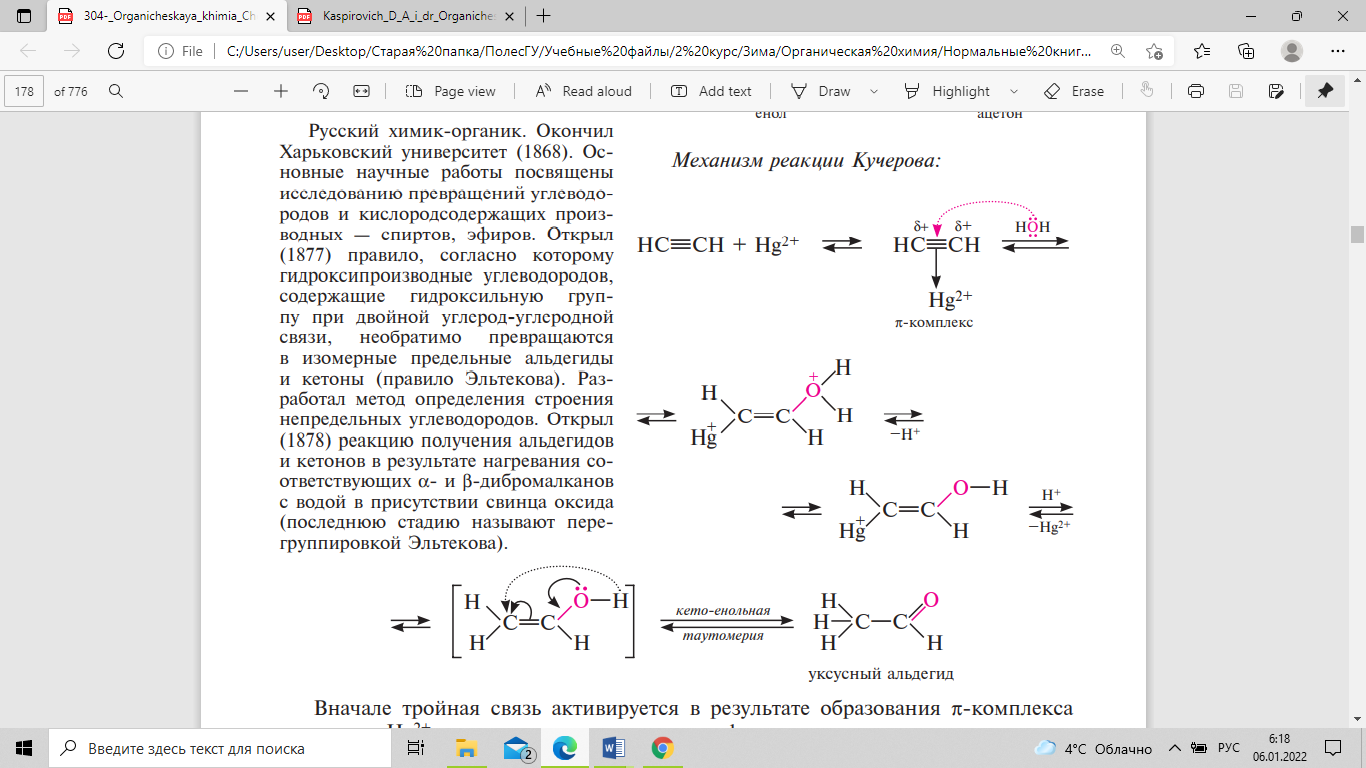Select the Erase tool

coord(1074,91)
